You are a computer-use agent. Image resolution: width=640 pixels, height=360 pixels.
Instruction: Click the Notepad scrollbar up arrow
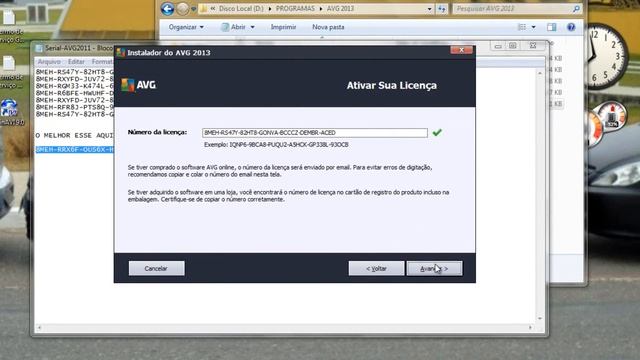[x=540, y=73]
